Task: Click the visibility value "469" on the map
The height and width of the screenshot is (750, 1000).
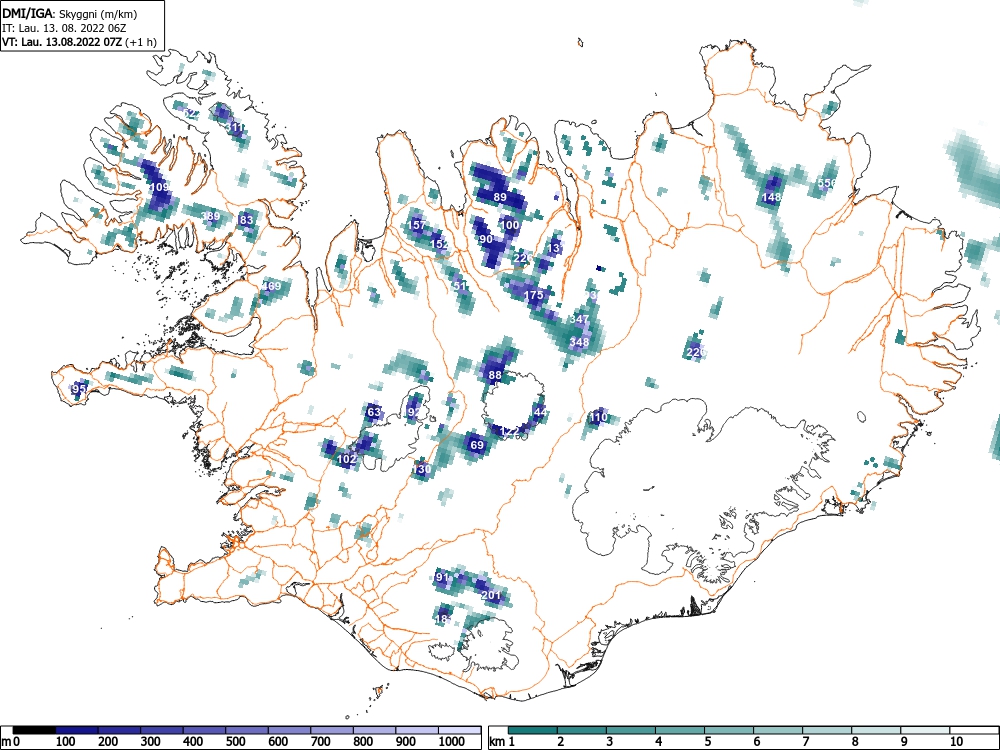Action: pyautogui.click(x=271, y=286)
